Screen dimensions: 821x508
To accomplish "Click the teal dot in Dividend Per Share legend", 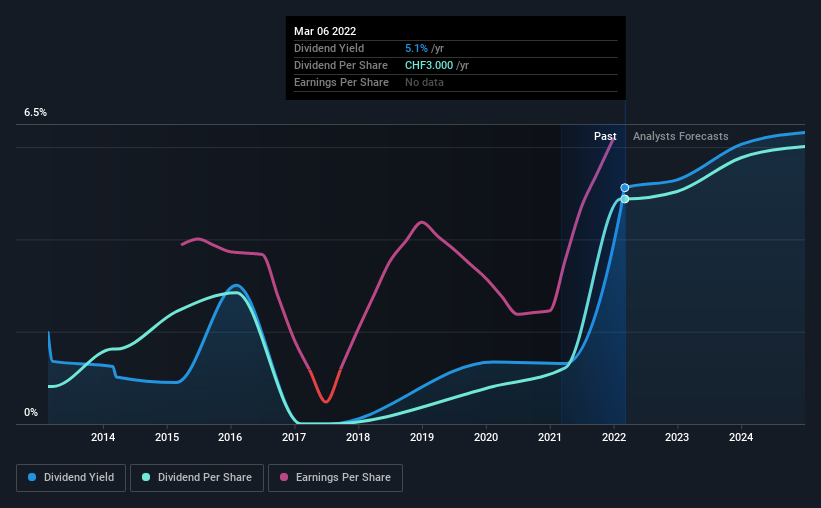I will [146, 477].
